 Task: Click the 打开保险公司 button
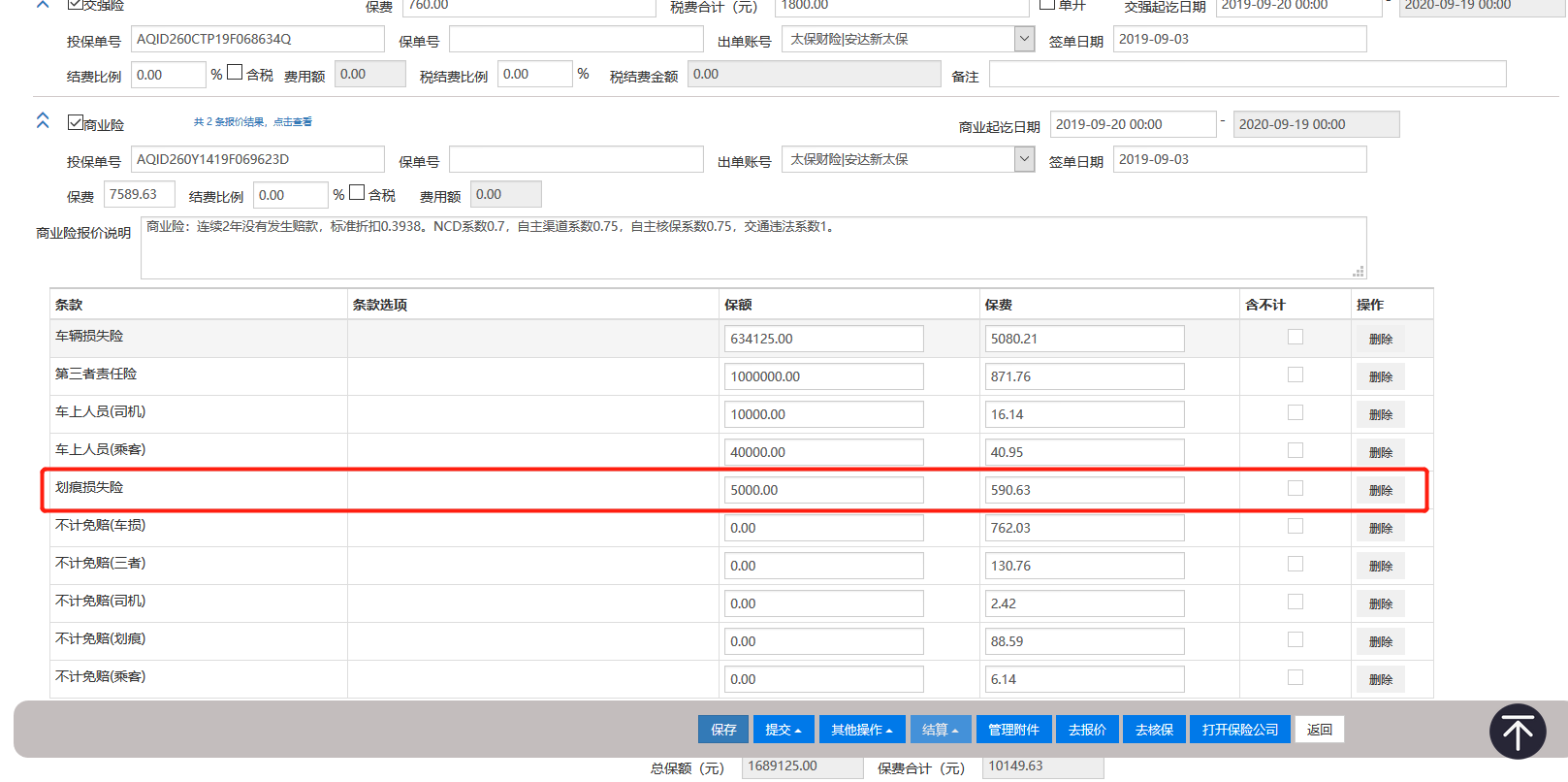(x=1239, y=730)
